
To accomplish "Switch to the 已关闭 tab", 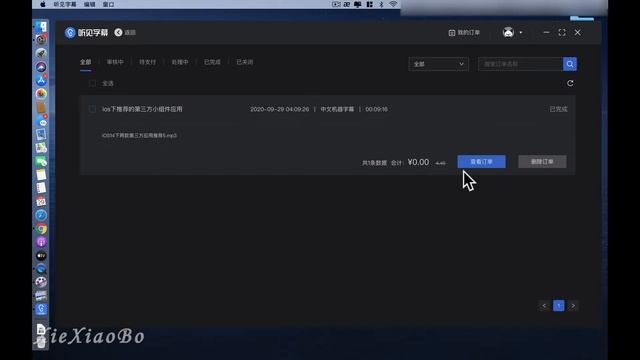I will 244,62.
